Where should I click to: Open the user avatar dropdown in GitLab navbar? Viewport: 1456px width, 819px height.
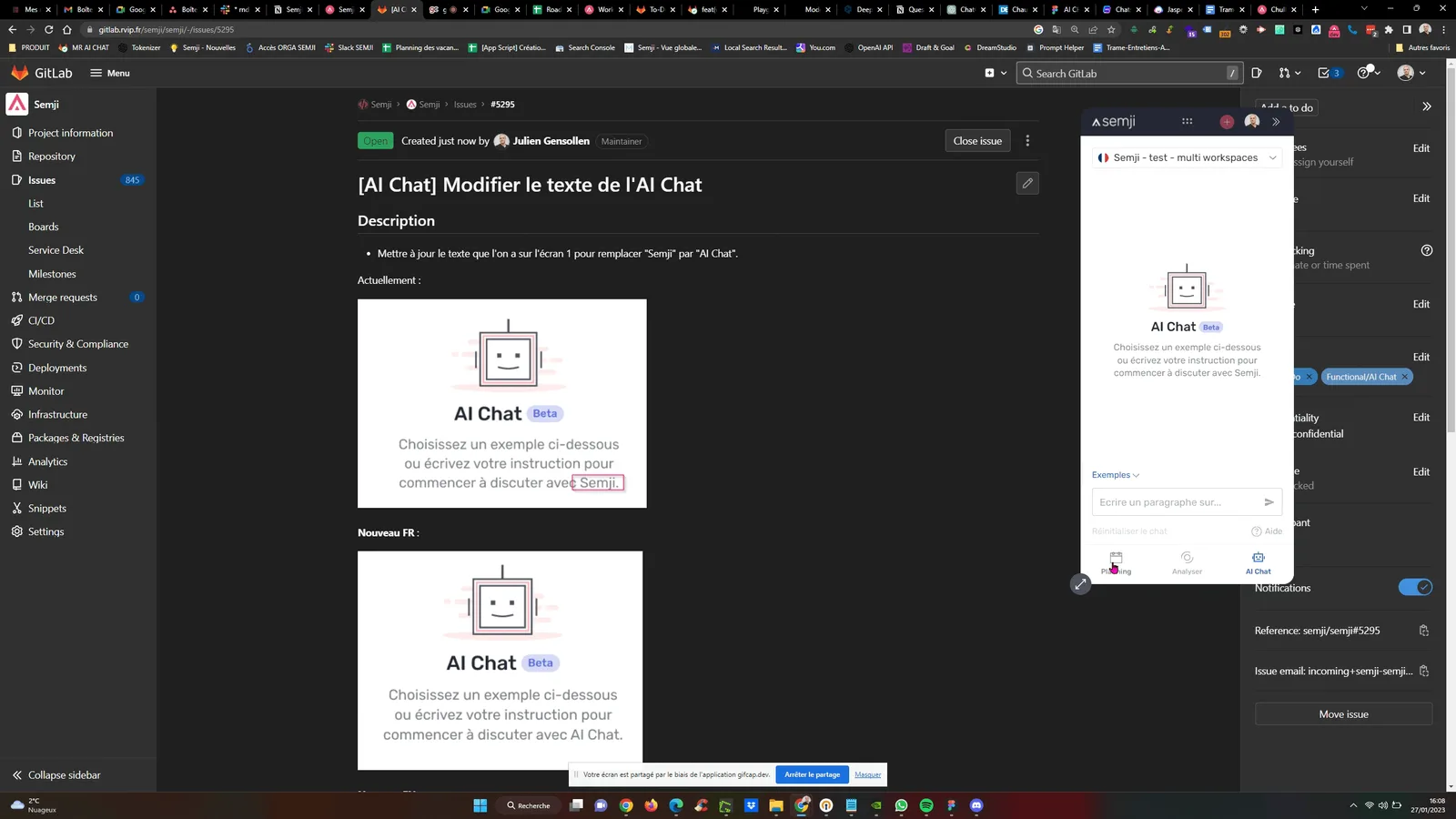(x=1411, y=73)
